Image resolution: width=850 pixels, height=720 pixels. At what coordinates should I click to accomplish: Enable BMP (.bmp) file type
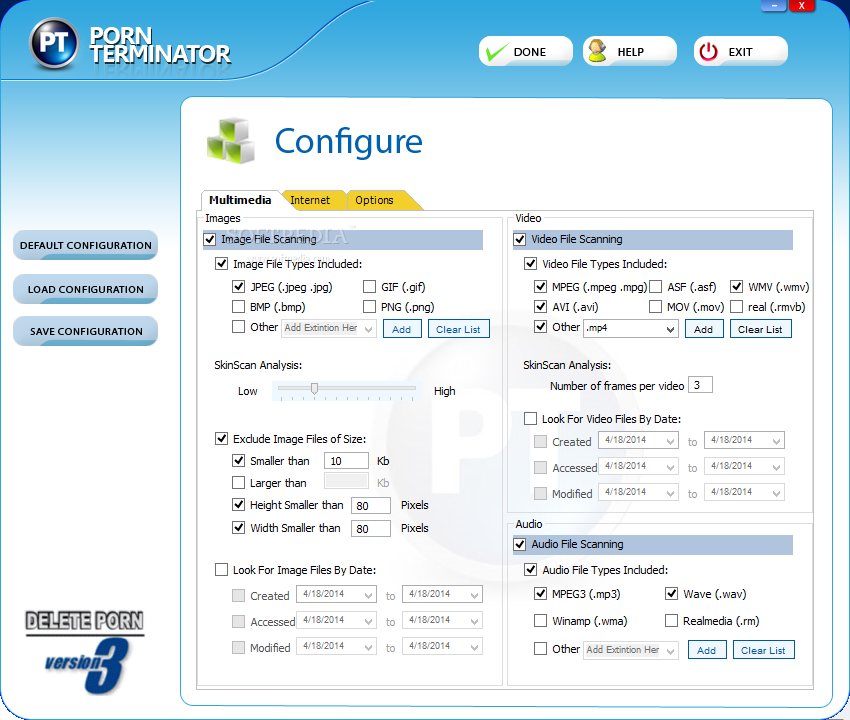click(239, 307)
